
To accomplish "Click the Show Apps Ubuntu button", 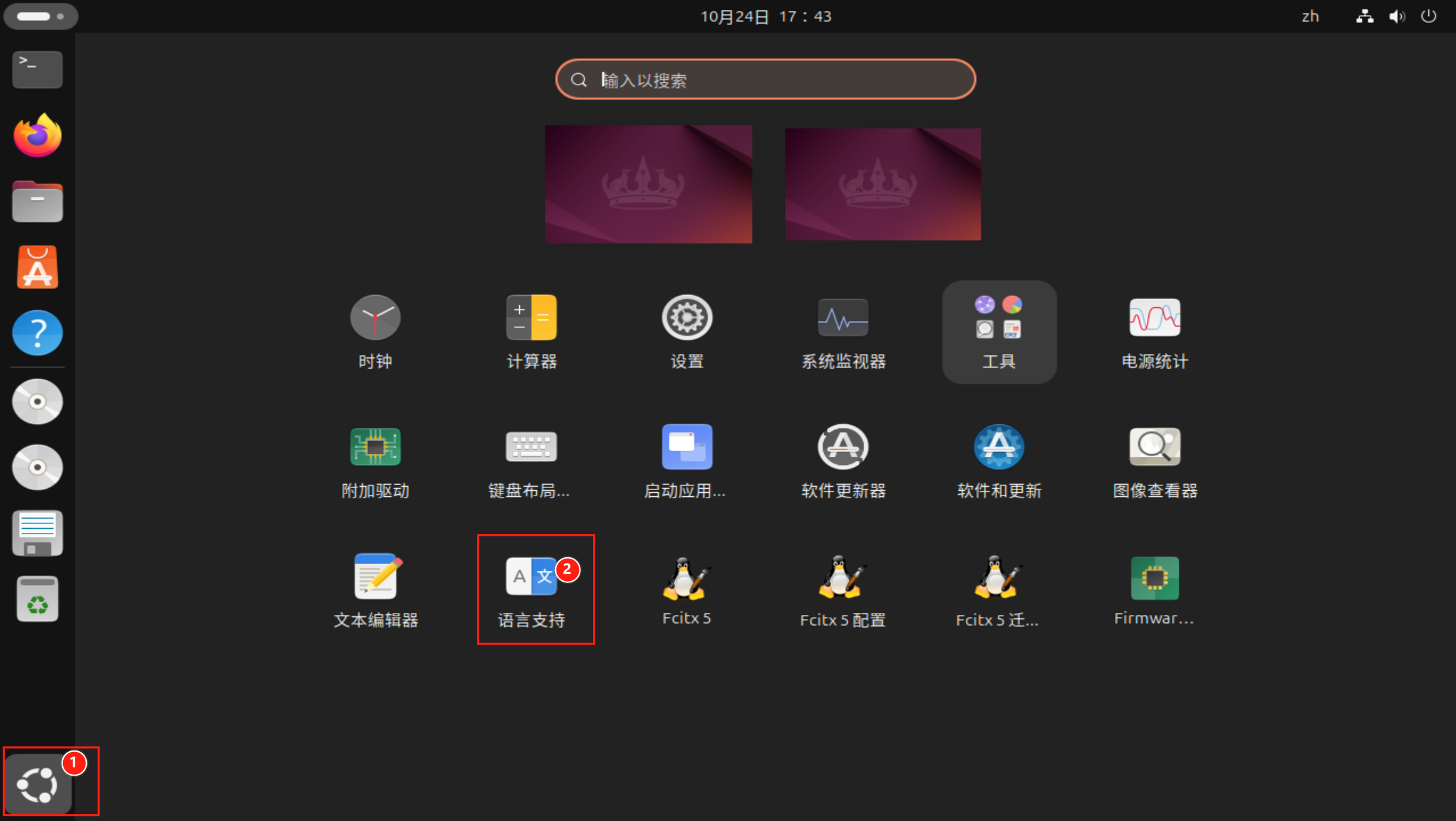I will 38,784.
